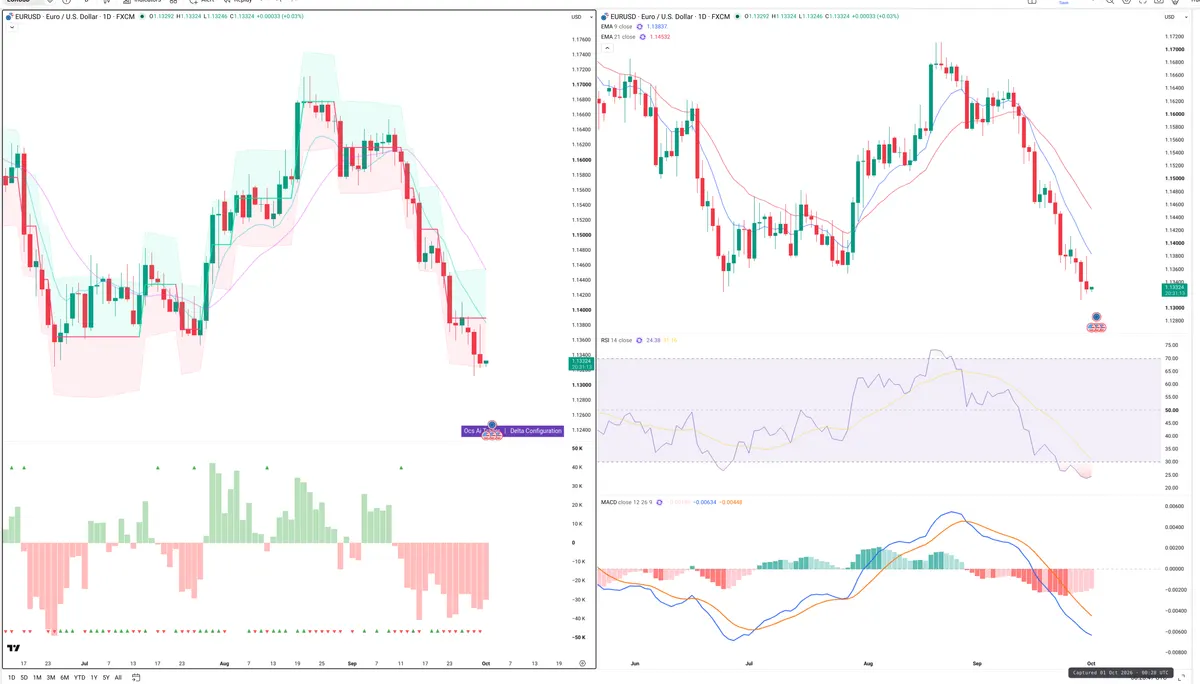Click the Jun label on the right time axis

tap(636, 663)
